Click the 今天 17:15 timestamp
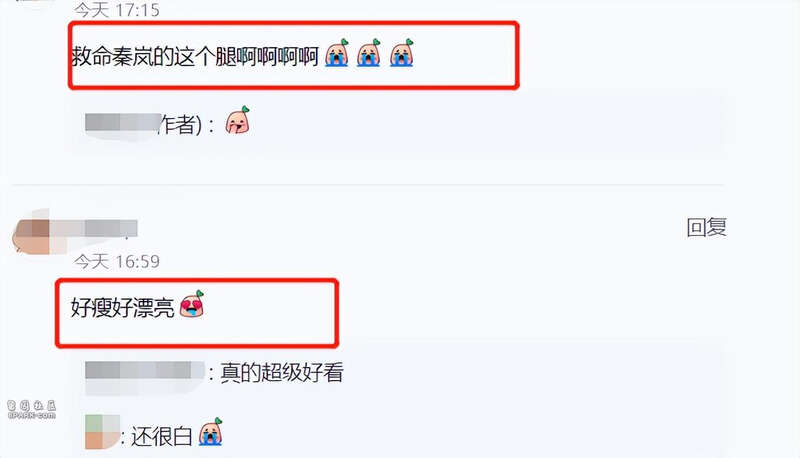This screenshot has height=458, width=800. pos(116,10)
